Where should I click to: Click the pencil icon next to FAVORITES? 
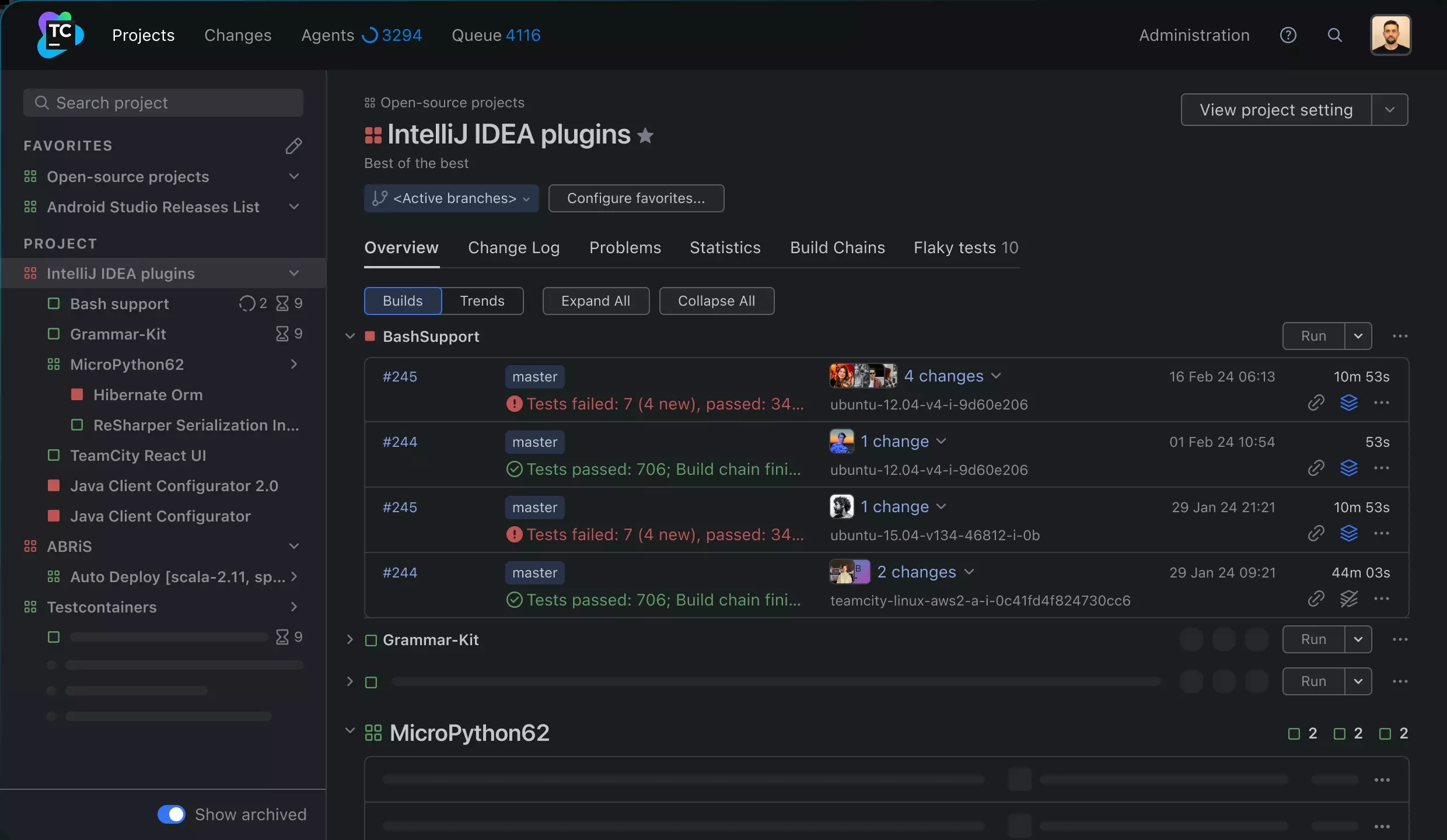pos(295,145)
